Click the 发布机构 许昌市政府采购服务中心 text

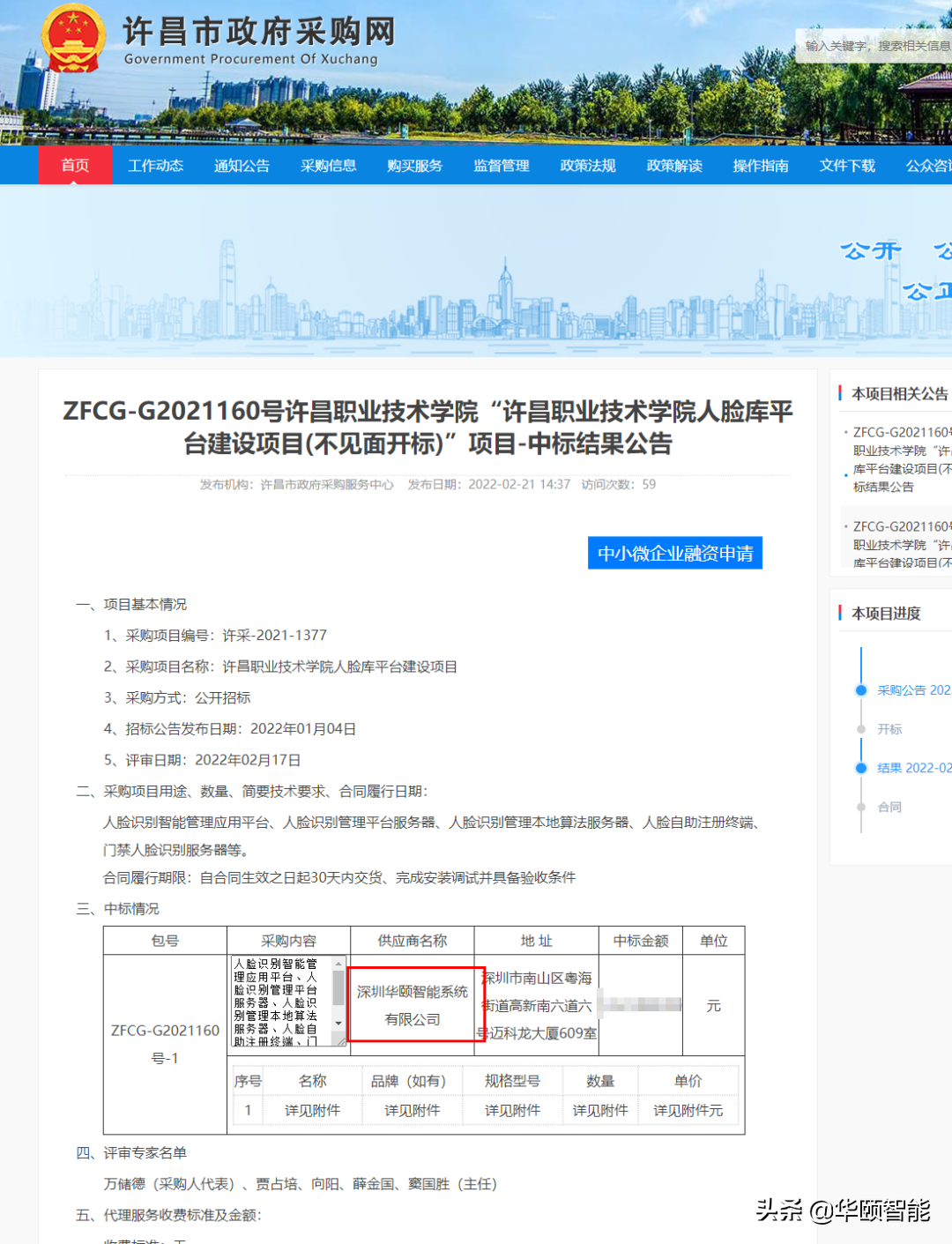point(296,485)
